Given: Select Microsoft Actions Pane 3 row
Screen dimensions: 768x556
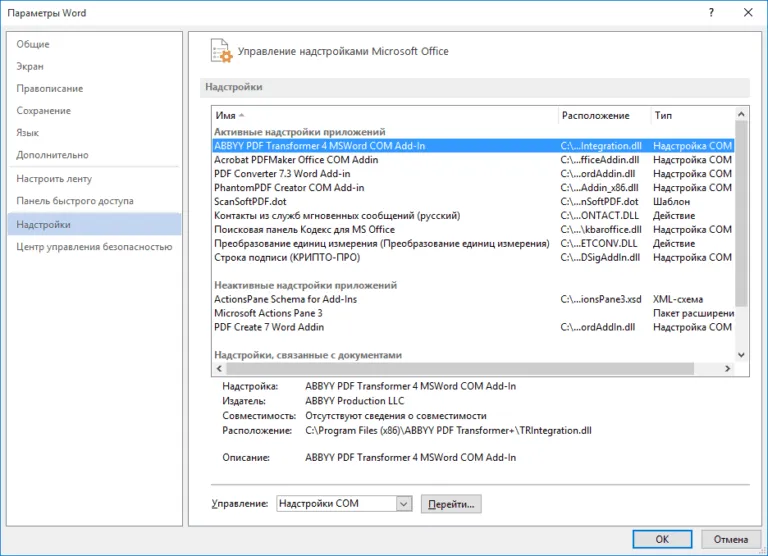Looking at the screenshot, I should (473, 314).
